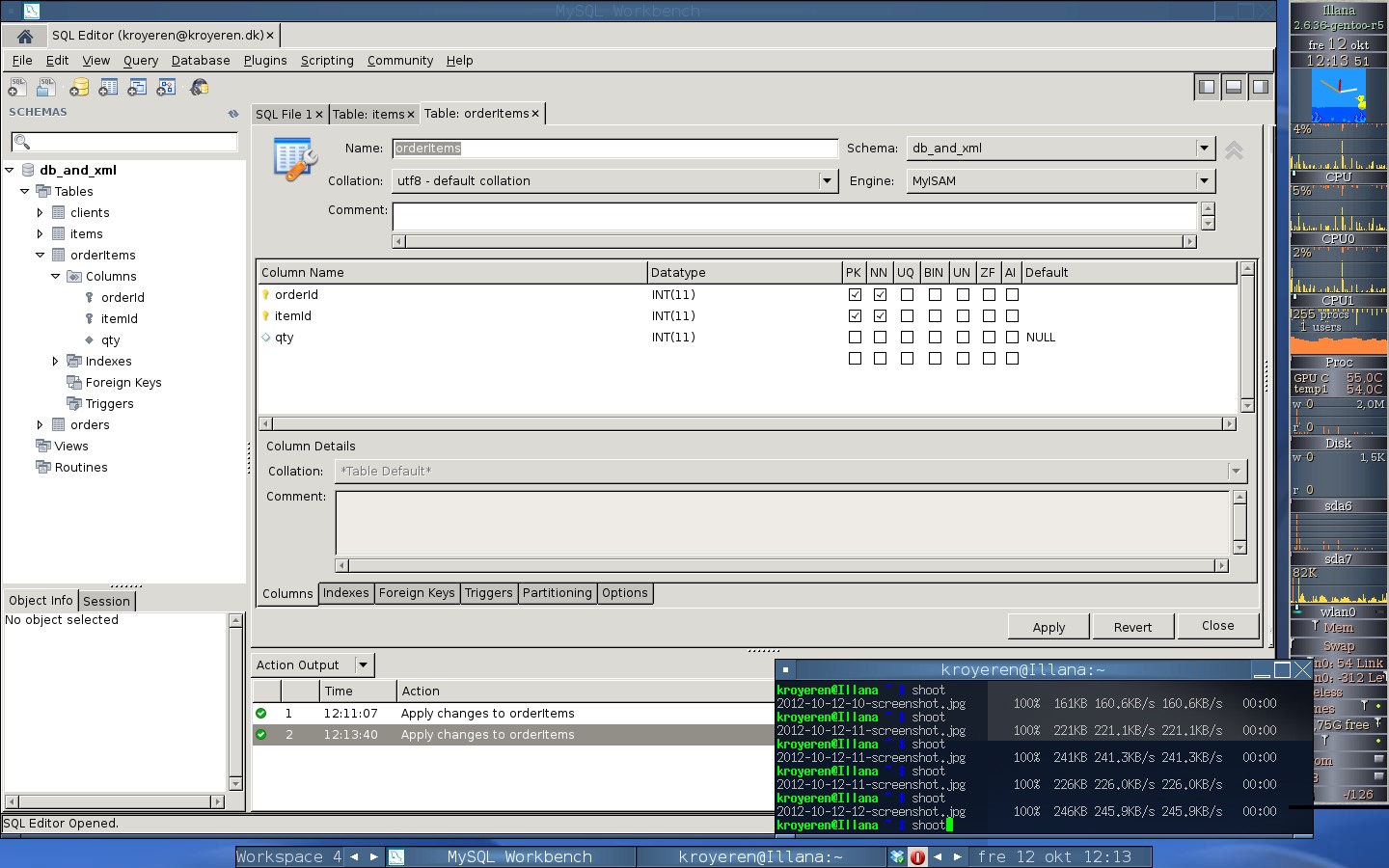Toggle the bottom output panel icon
Viewport: 1389px width, 868px height.
pos(1233,87)
